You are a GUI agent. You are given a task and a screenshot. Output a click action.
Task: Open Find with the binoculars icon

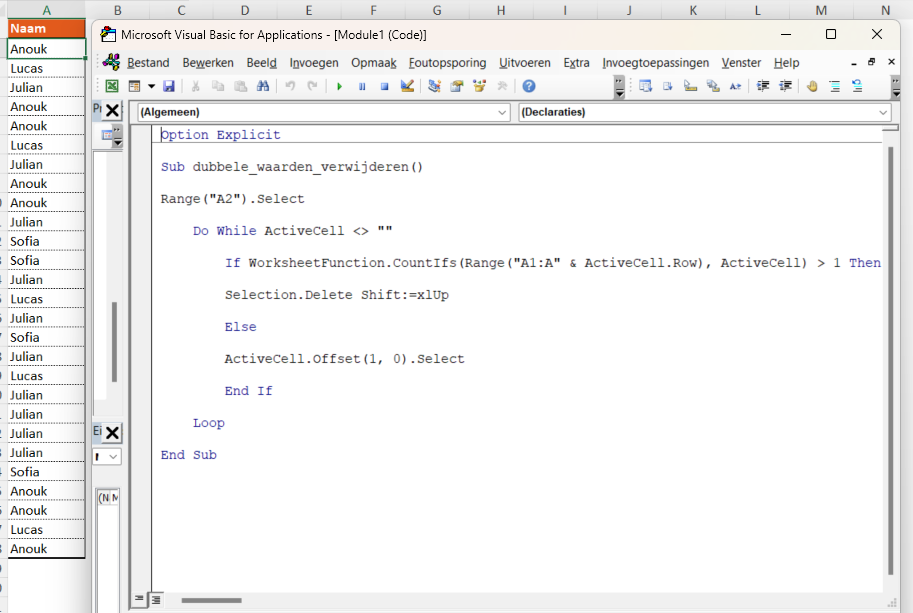click(263, 86)
